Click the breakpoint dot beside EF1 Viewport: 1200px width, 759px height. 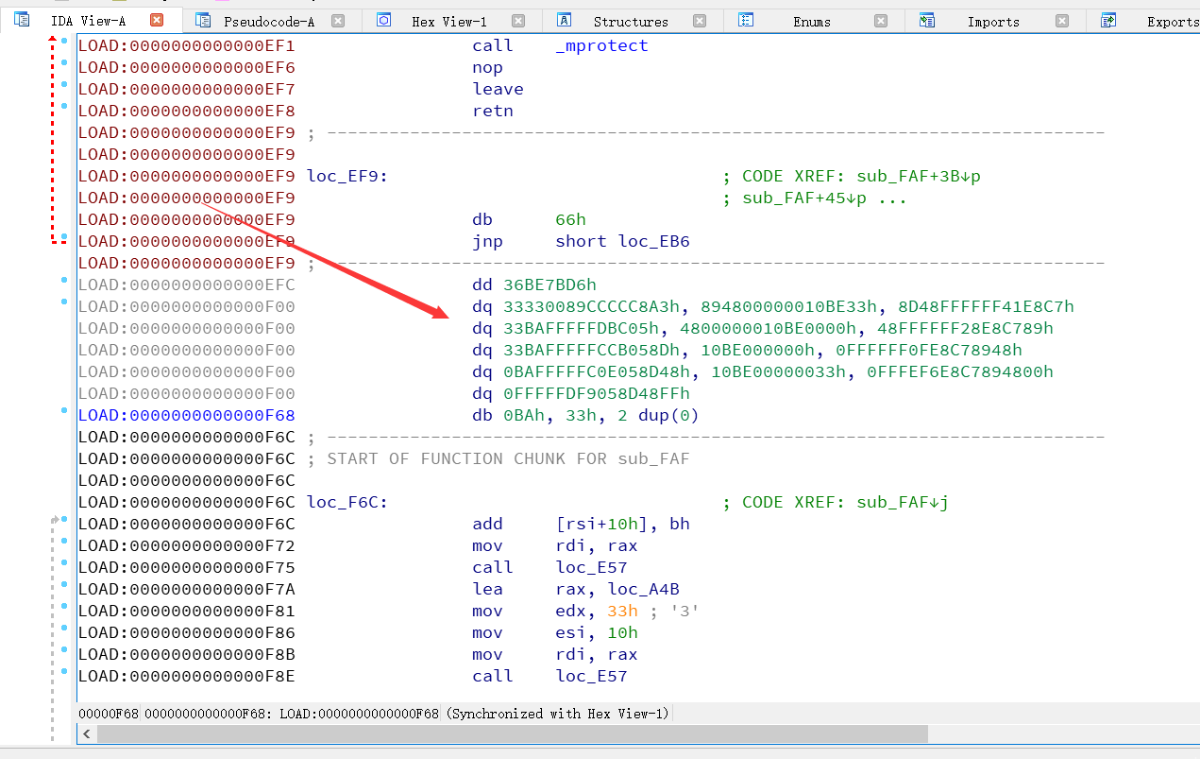tap(64, 41)
